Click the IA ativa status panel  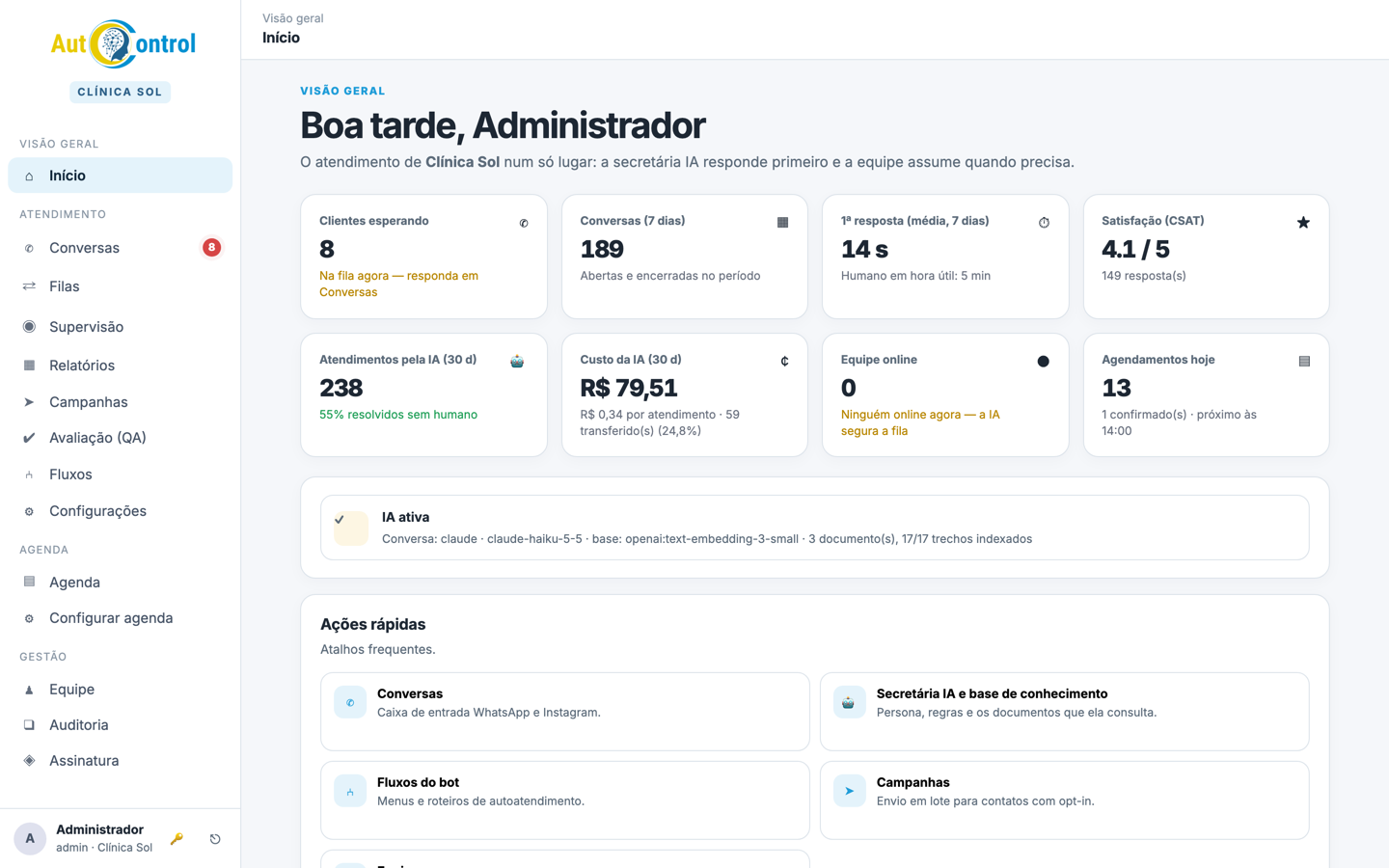814,528
